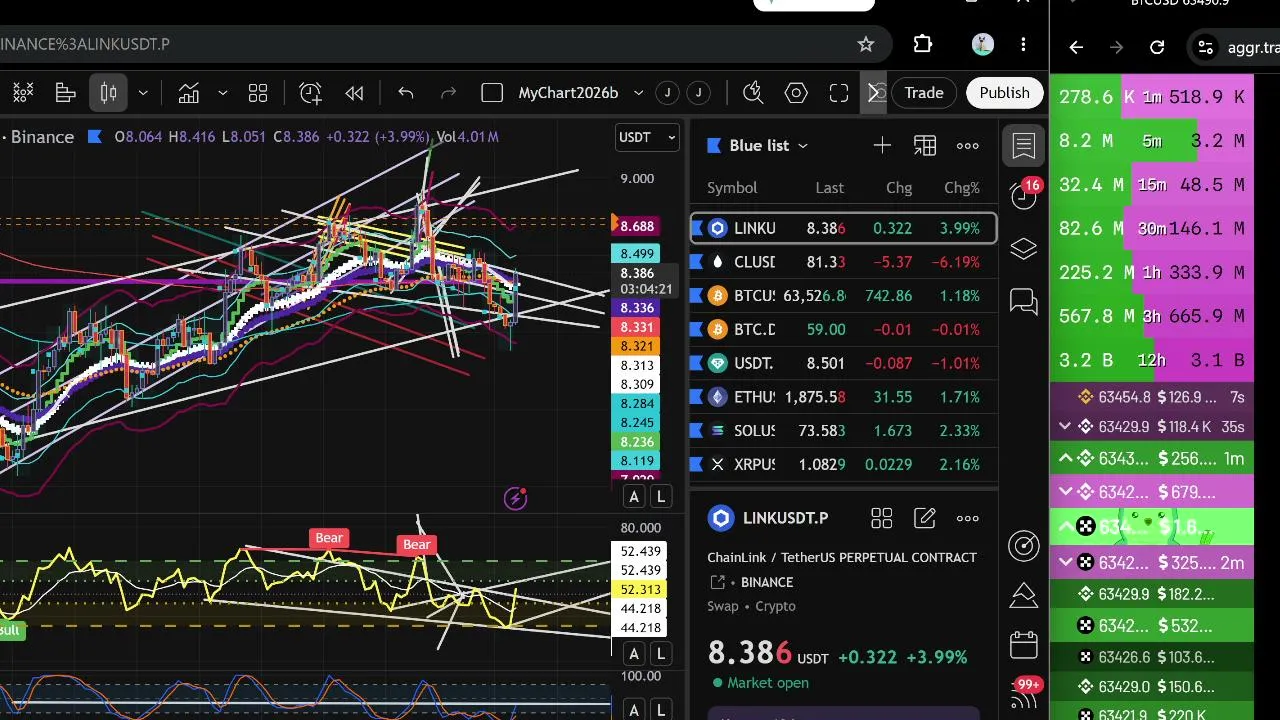Start bar replay mode
Image resolution: width=1280 pixels, height=720 pixels.
354,93
